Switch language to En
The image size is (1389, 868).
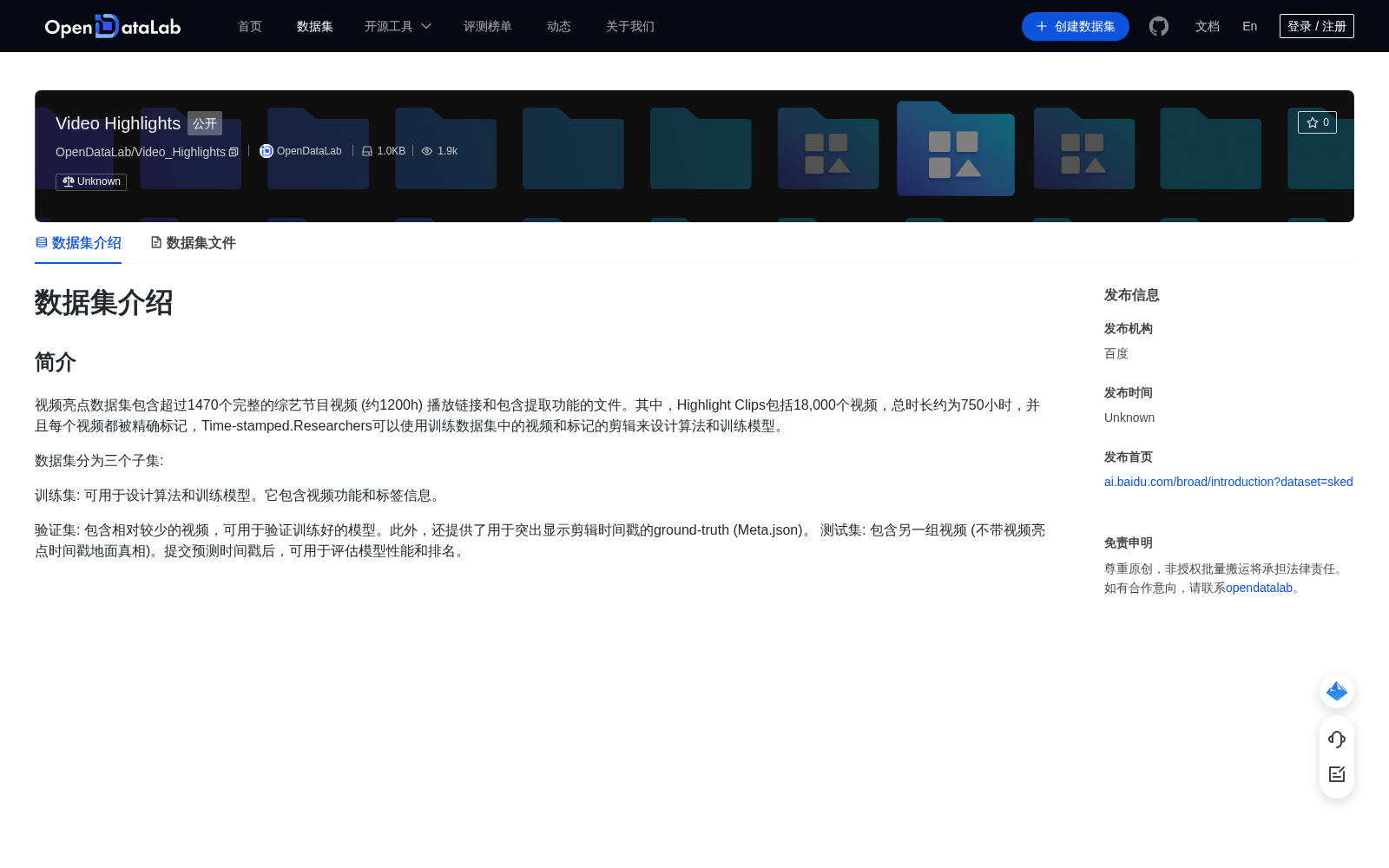click(x=1250, y=26)
